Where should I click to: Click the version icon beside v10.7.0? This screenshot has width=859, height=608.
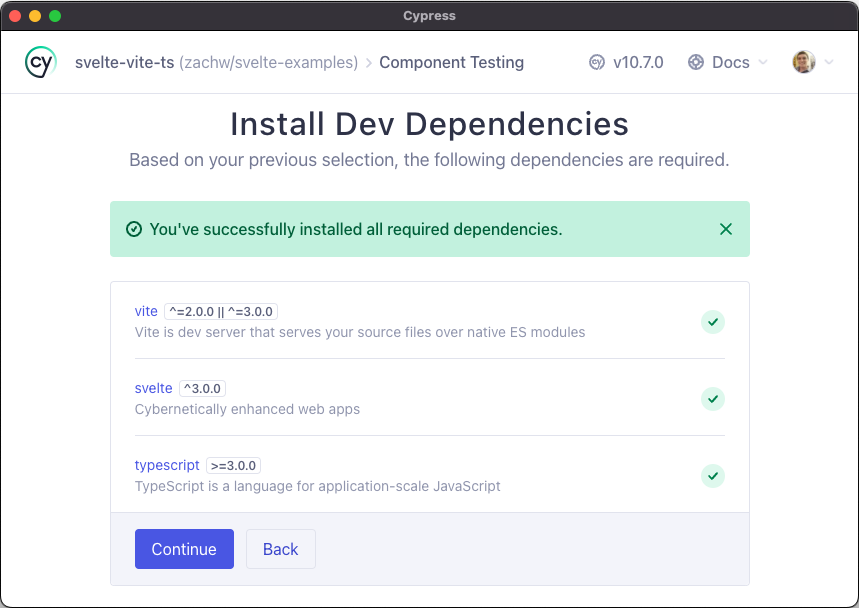(x=597, y=62)
